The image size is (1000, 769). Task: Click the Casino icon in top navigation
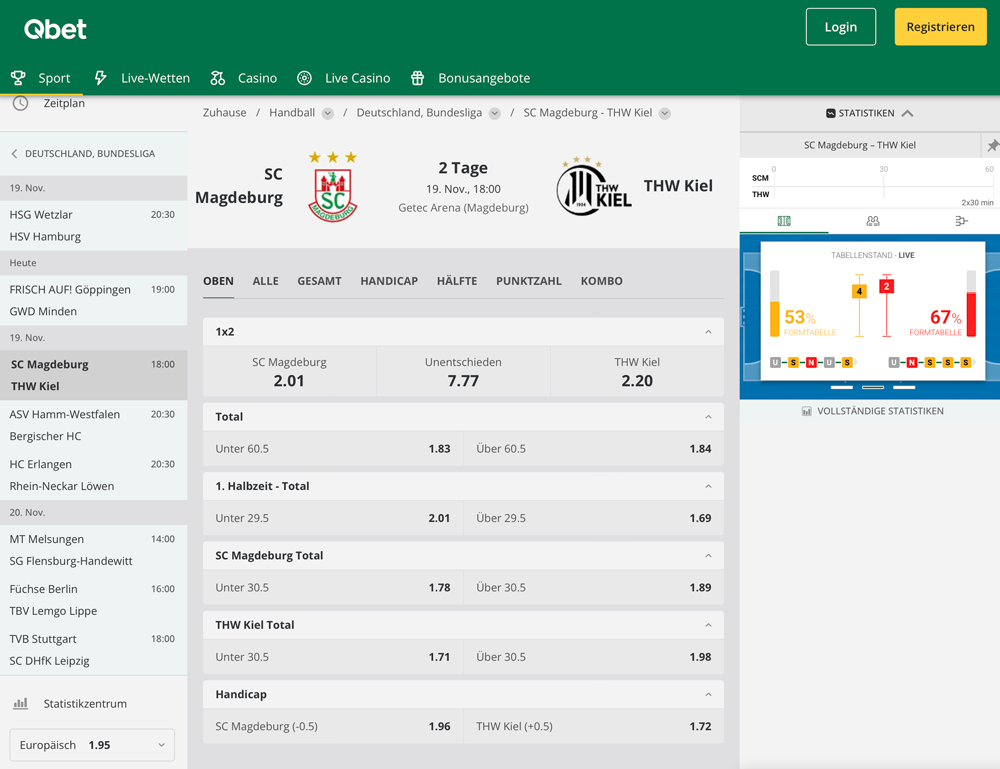(x=216, y=77)
